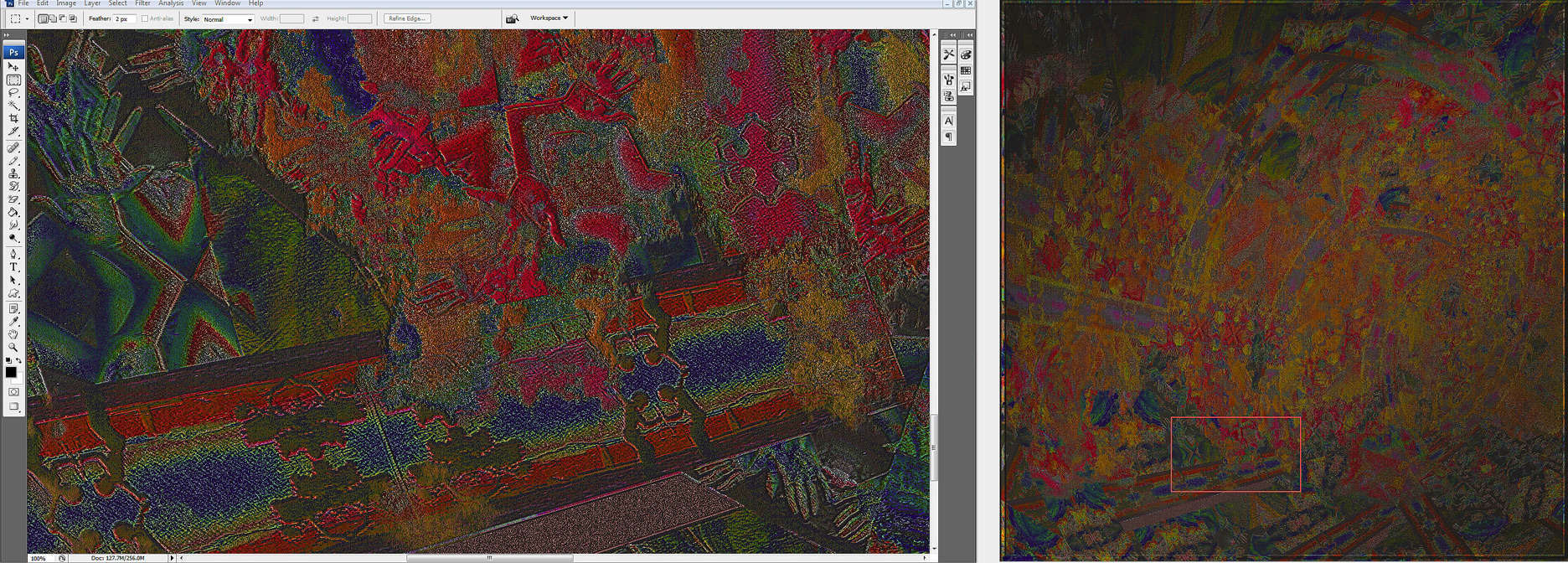Screen dimensions: 1568x563
Task: Select the Brush tool
Action: 13,160
